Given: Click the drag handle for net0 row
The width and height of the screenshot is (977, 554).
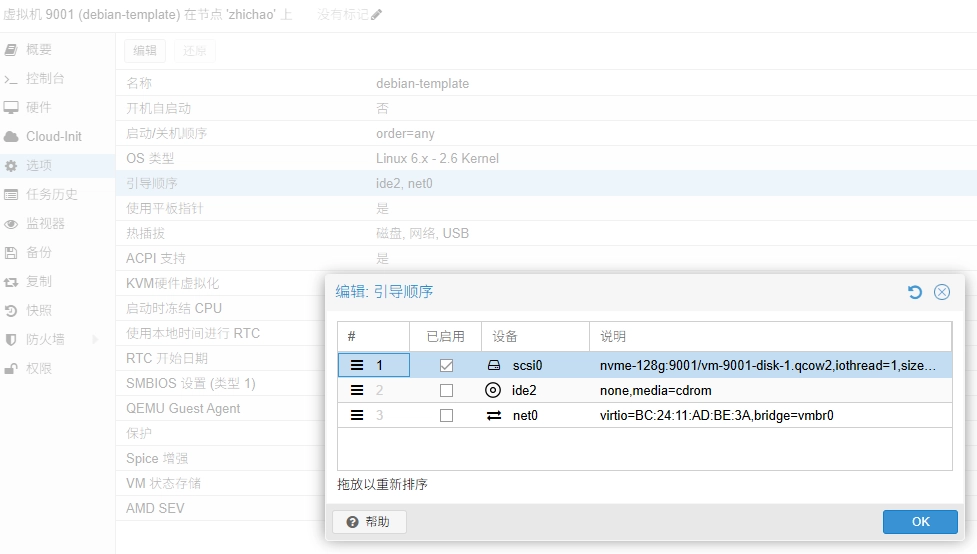Looking at the screenshot, I should pyautogui.click(x=357, y=415).
